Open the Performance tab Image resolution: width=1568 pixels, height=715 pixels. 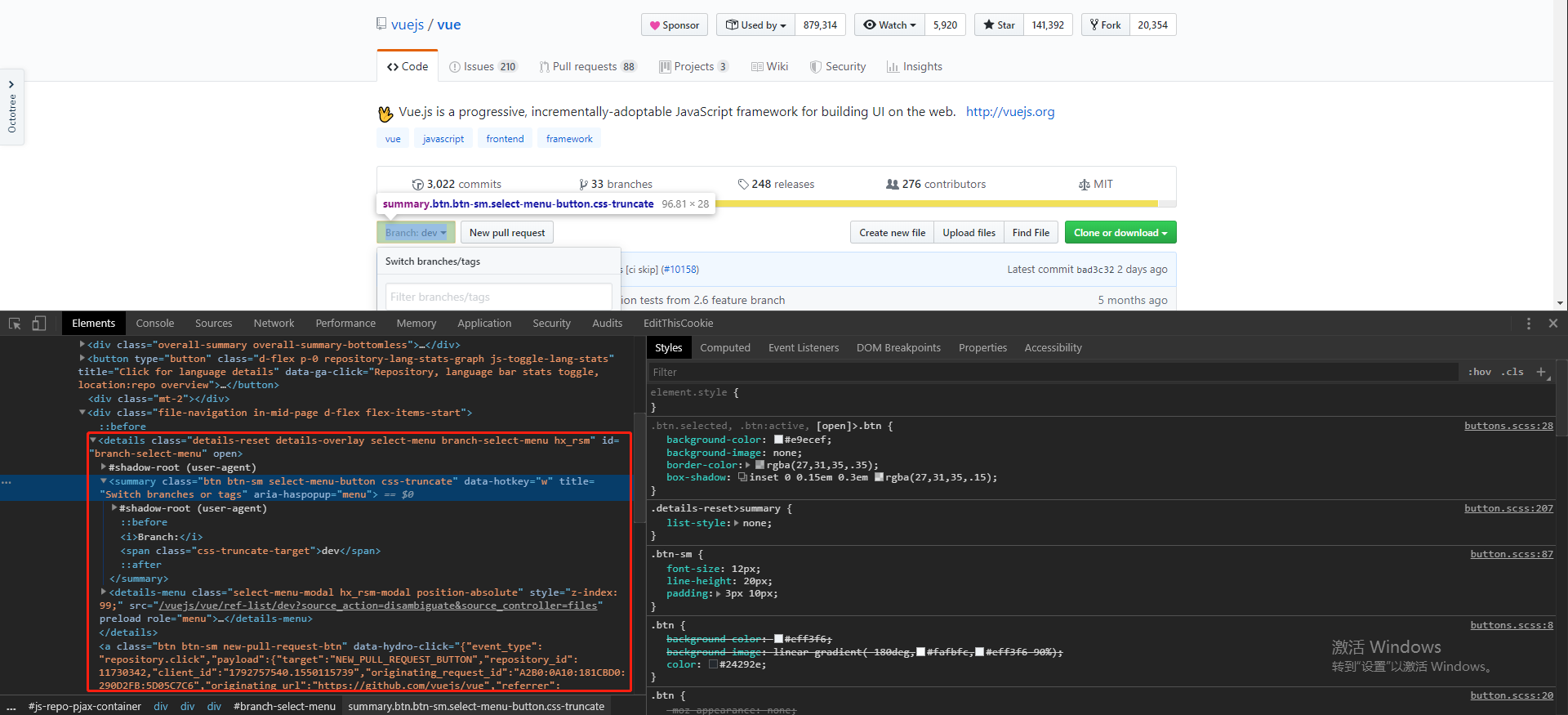click(x=345, y=324)
